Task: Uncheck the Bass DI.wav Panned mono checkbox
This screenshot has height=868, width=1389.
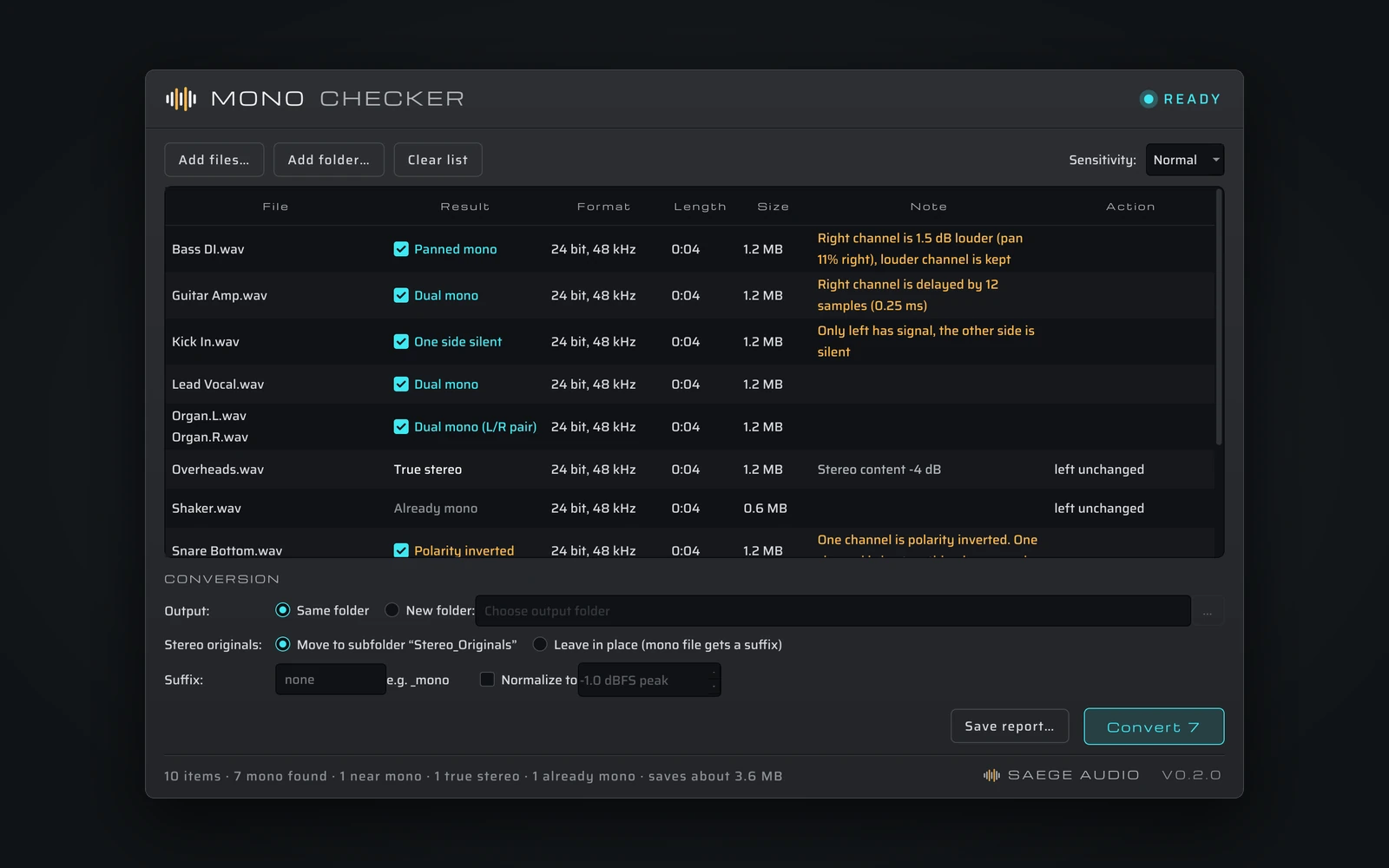Action: [x=401, y=249]
